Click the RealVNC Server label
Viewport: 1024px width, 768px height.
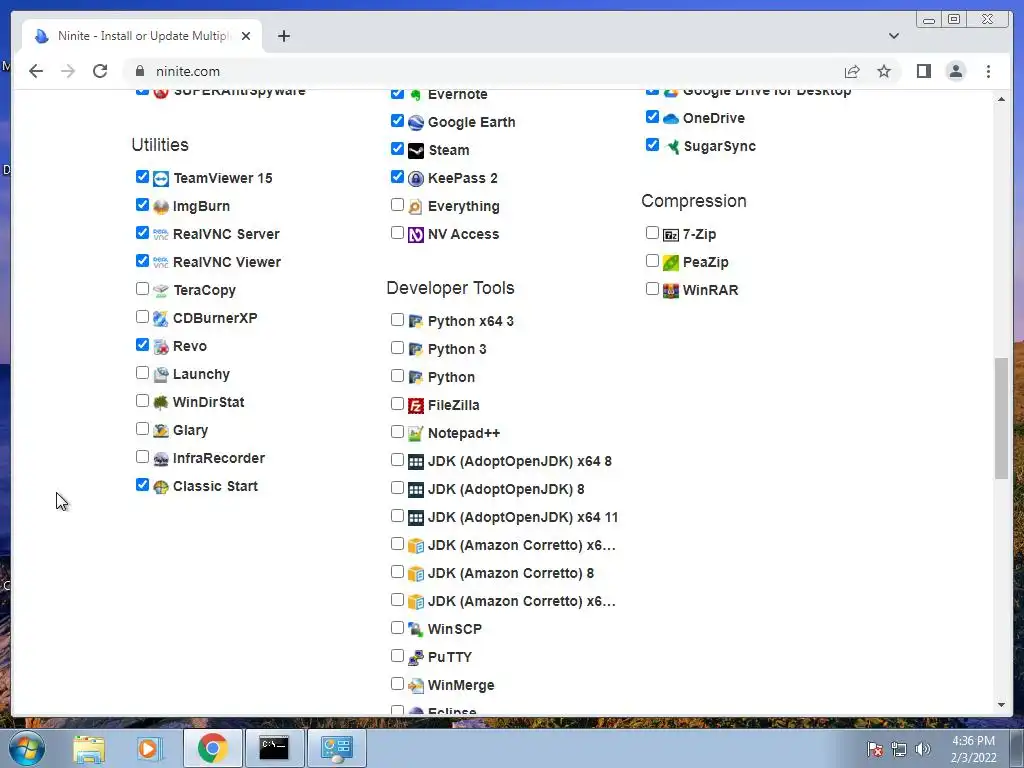(x=226, y=234)
